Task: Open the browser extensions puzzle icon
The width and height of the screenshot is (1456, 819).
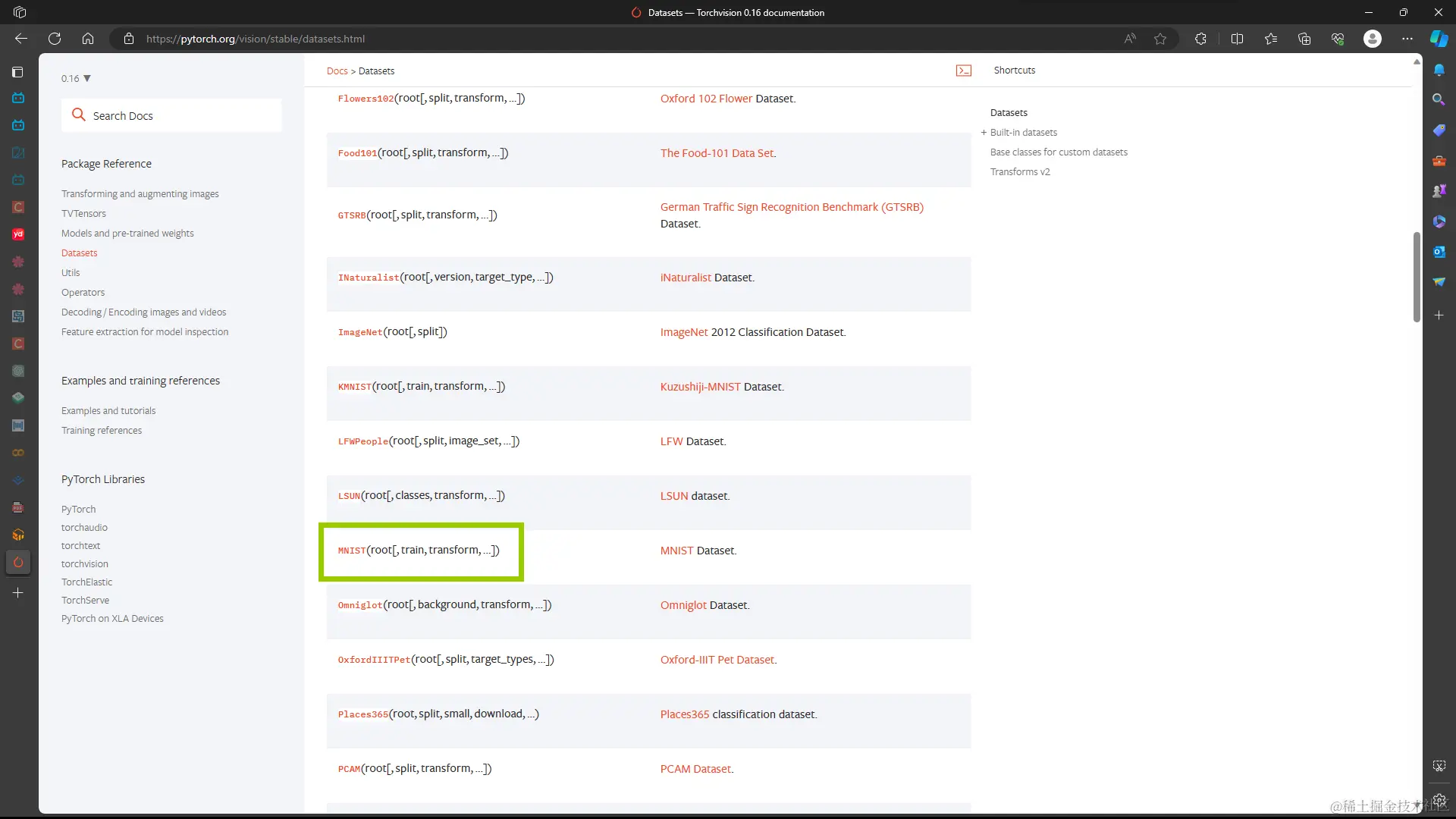Action: click(1200, 39)
